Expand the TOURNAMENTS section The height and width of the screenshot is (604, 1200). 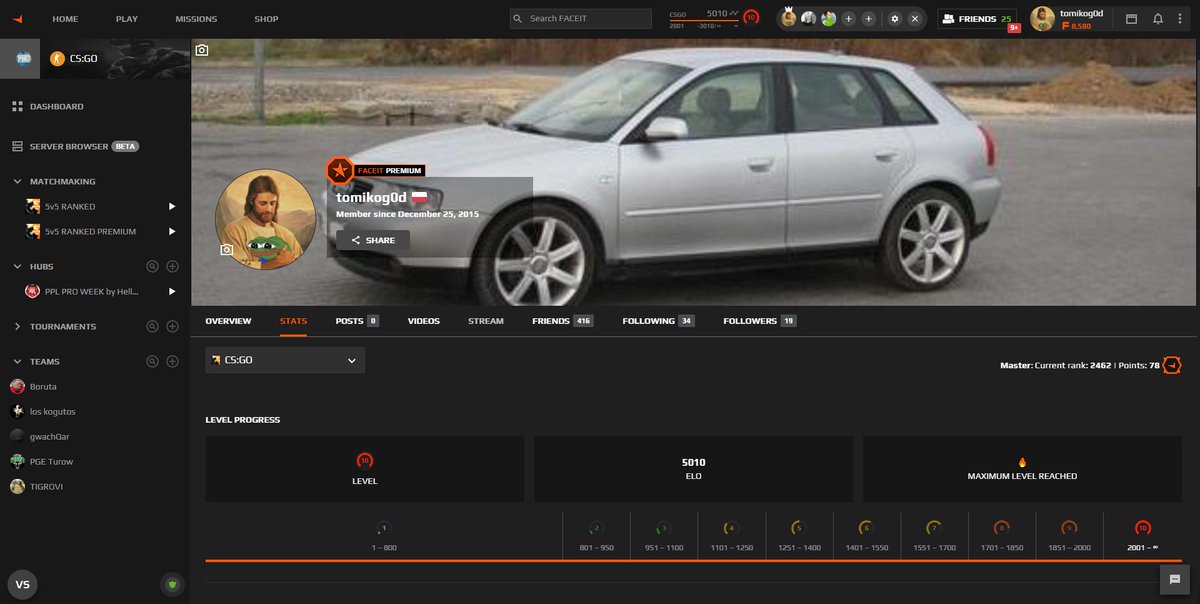[18, 326]
